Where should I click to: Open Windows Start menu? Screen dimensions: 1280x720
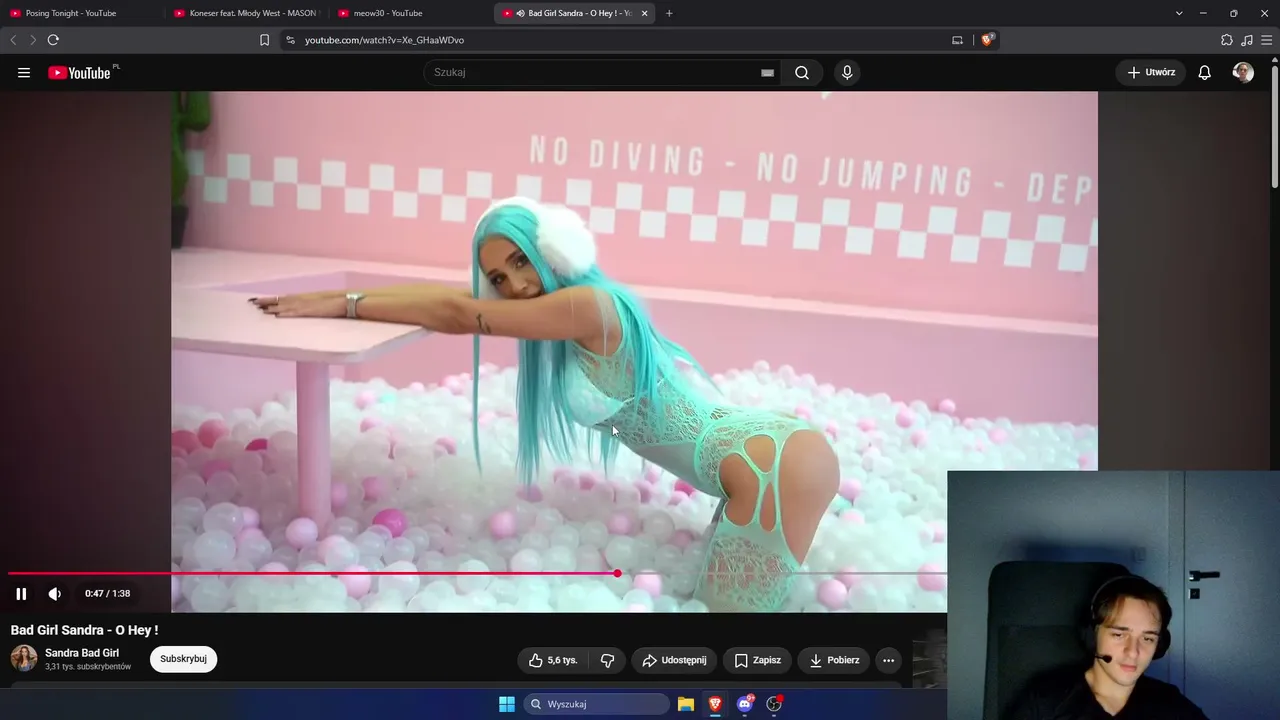point(507,704)
